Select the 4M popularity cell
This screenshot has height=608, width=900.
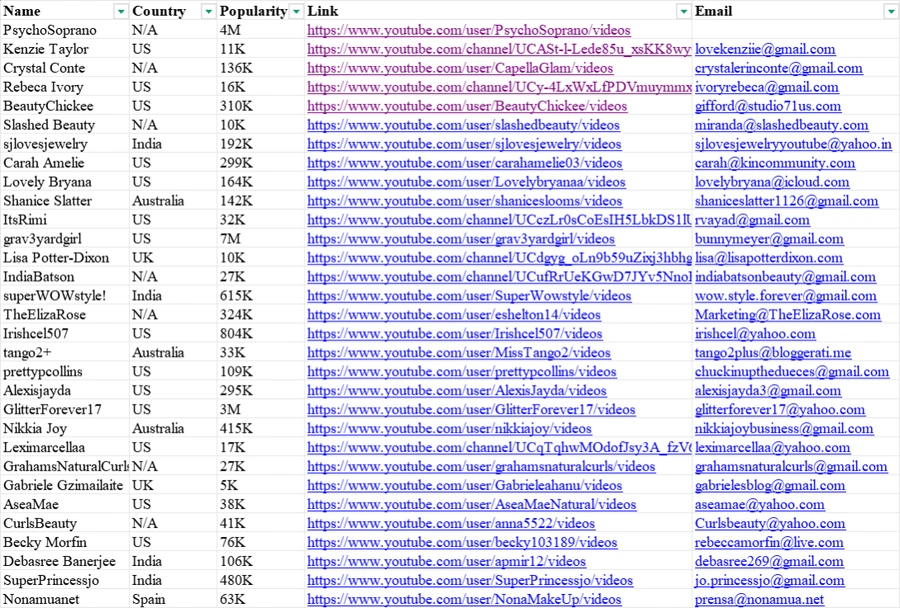pyautogui.click(x=261, y=30)
